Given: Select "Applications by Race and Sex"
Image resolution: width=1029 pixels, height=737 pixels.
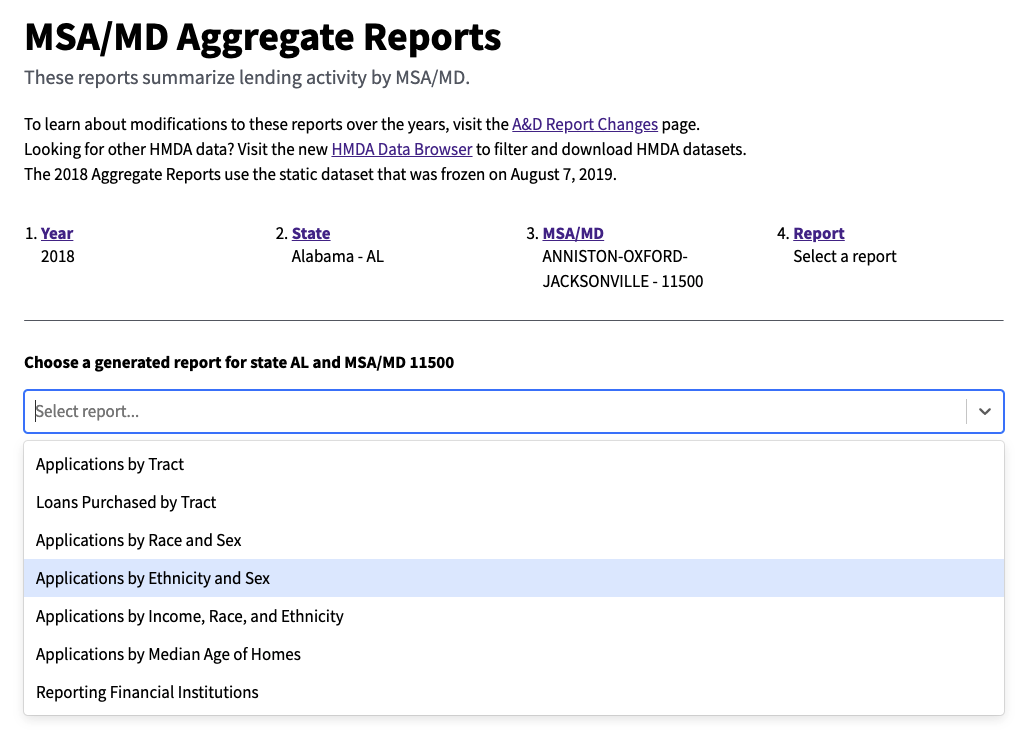Looking at the screenshot, I should pos(137,540).
